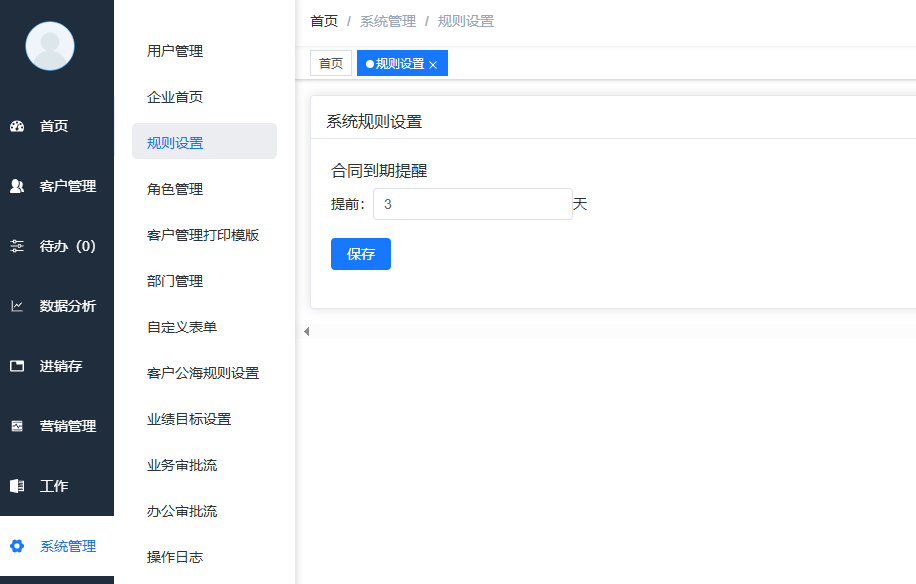Click the blue 保存 button

[360, 254]
